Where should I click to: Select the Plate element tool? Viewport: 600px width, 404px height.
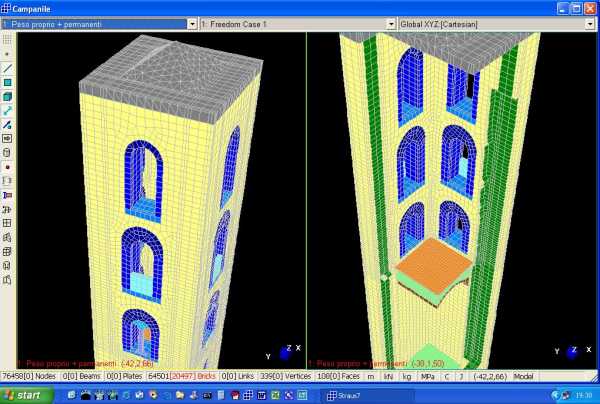[x=8, y=82]
